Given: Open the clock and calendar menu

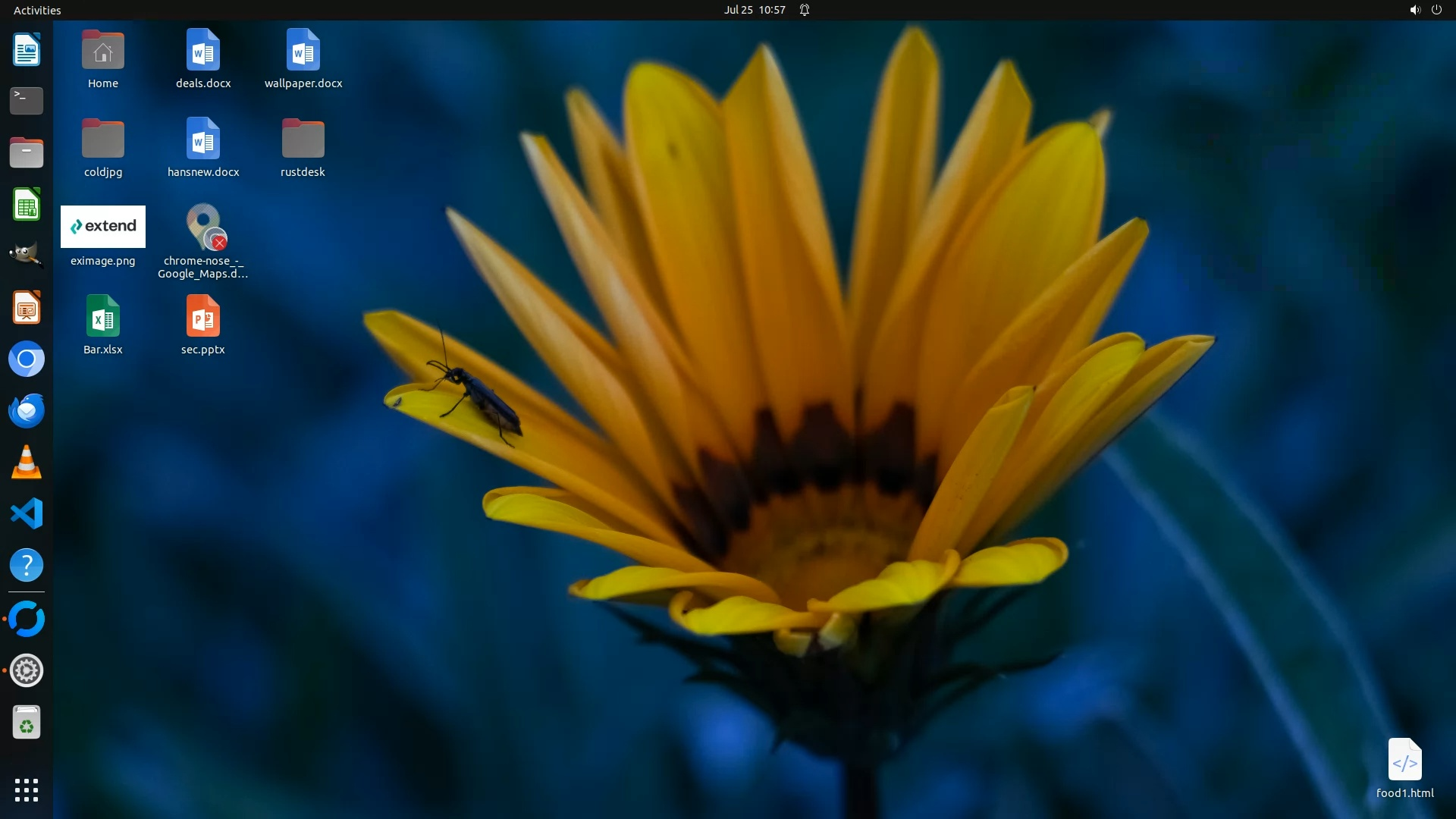Looking at the screenshot, I should (754, 10).
